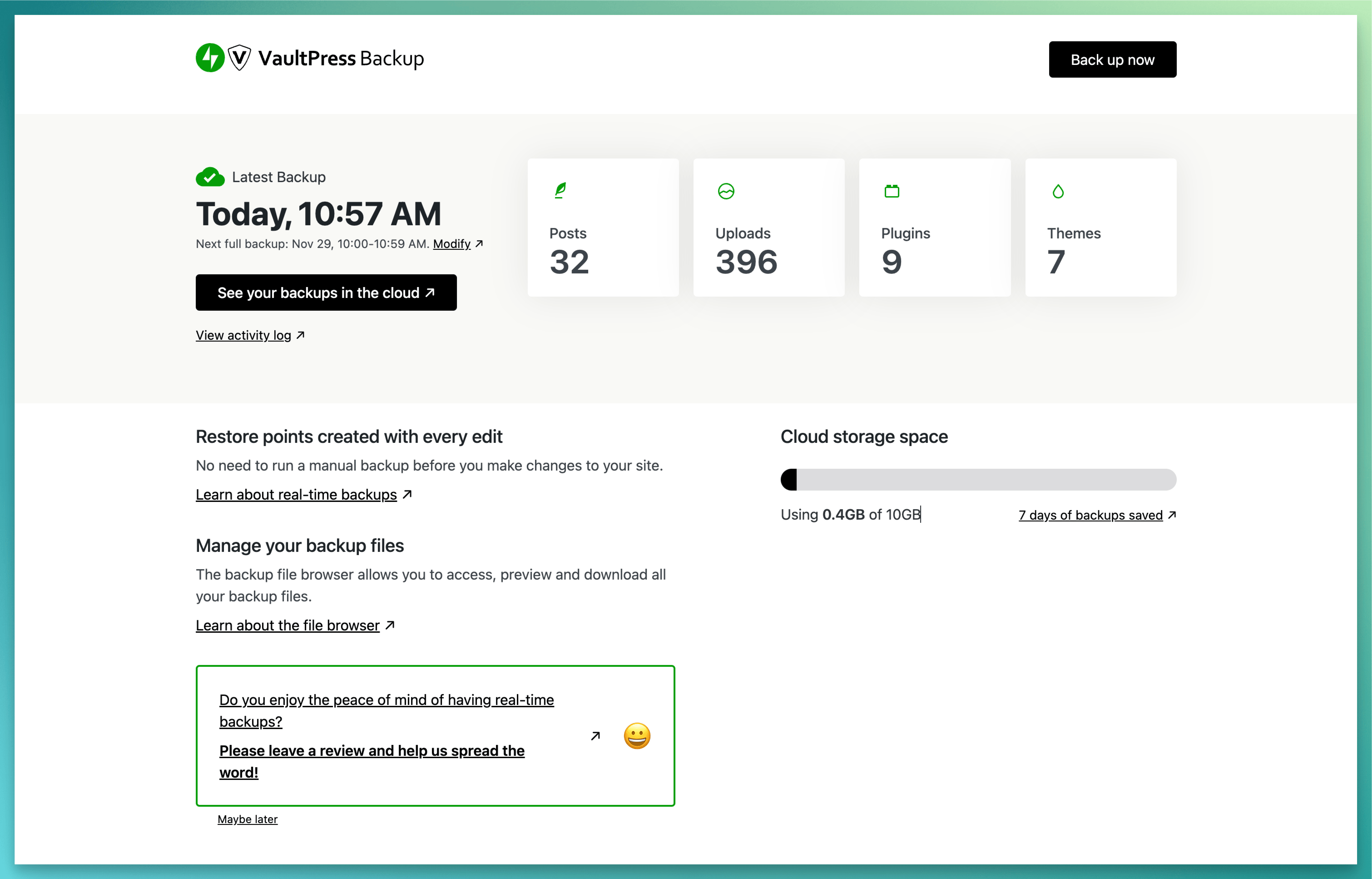Click the external arrow beside the review prompt
The image size is (1372, 879).
click(x=595, y=736)
